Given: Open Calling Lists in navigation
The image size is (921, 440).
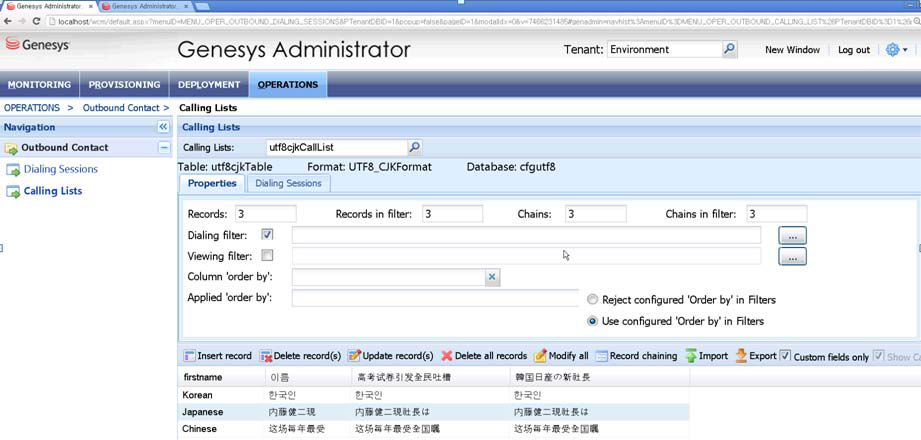Looking at the screenshot, I should coord(53,191).
